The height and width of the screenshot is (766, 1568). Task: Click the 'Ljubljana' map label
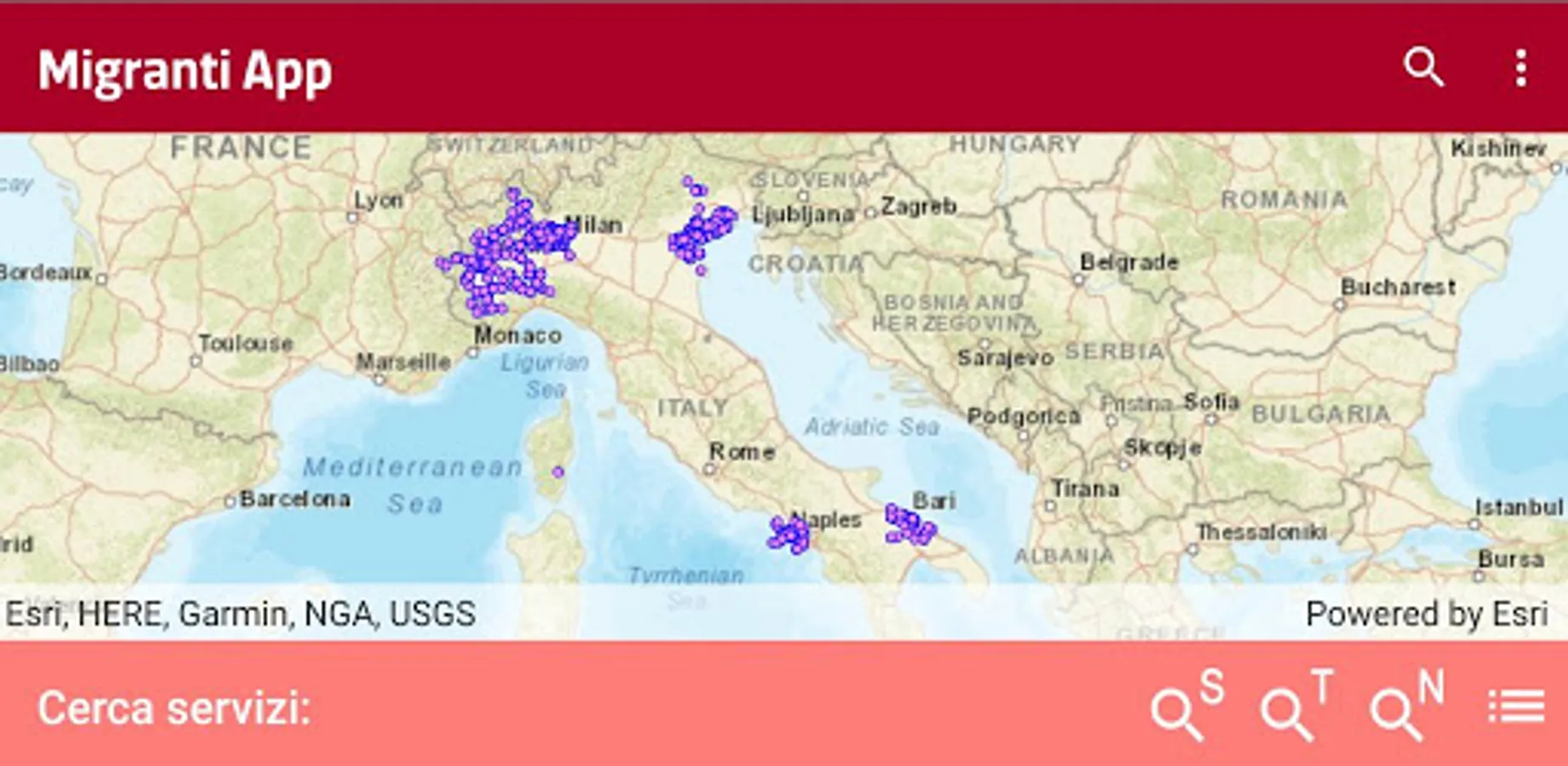coord(803,214)
